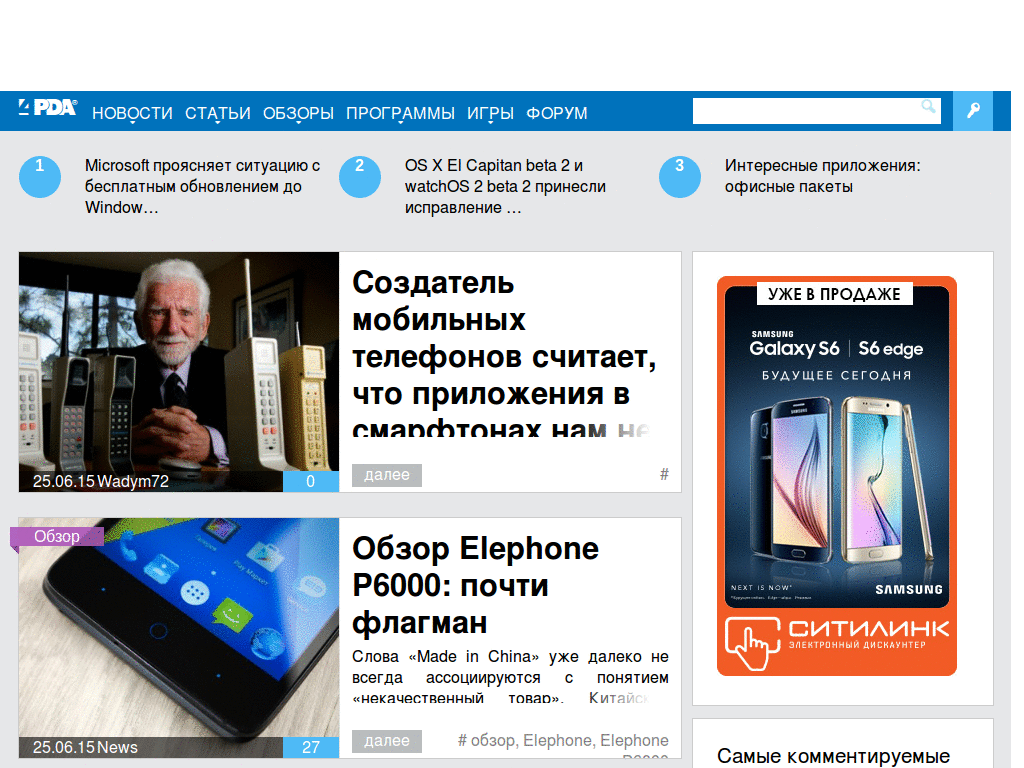Click the number 2 circle badge

pyautogui.click(x=360, y=176)
